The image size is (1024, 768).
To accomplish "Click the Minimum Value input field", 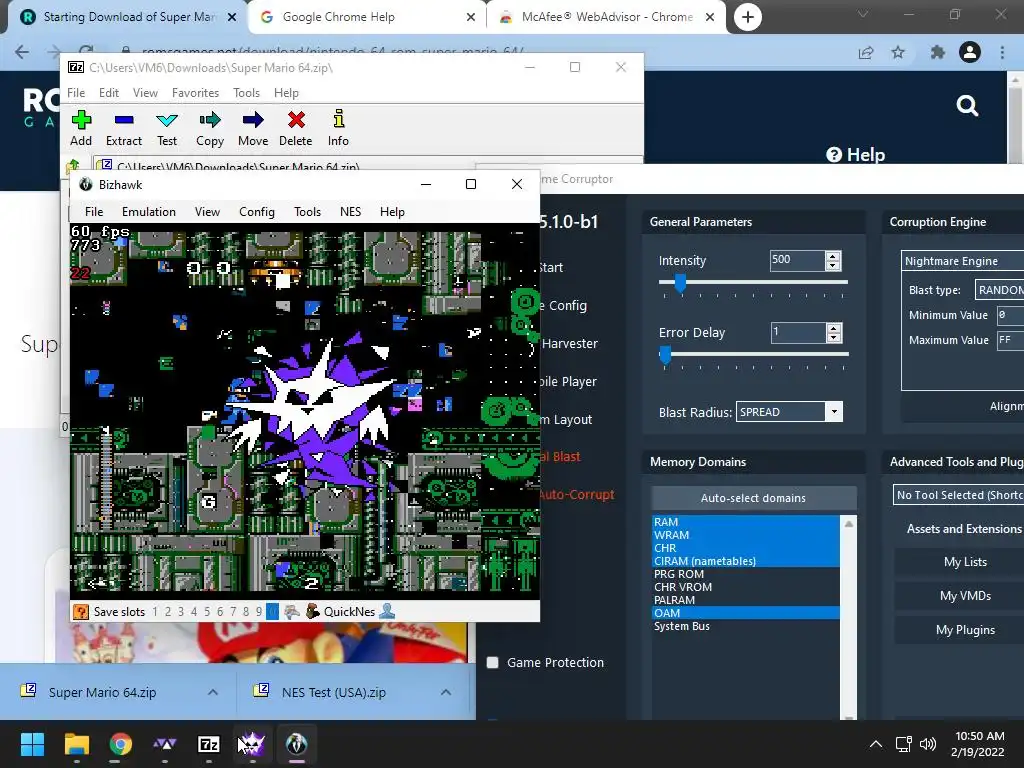I will pos(1010,315).
